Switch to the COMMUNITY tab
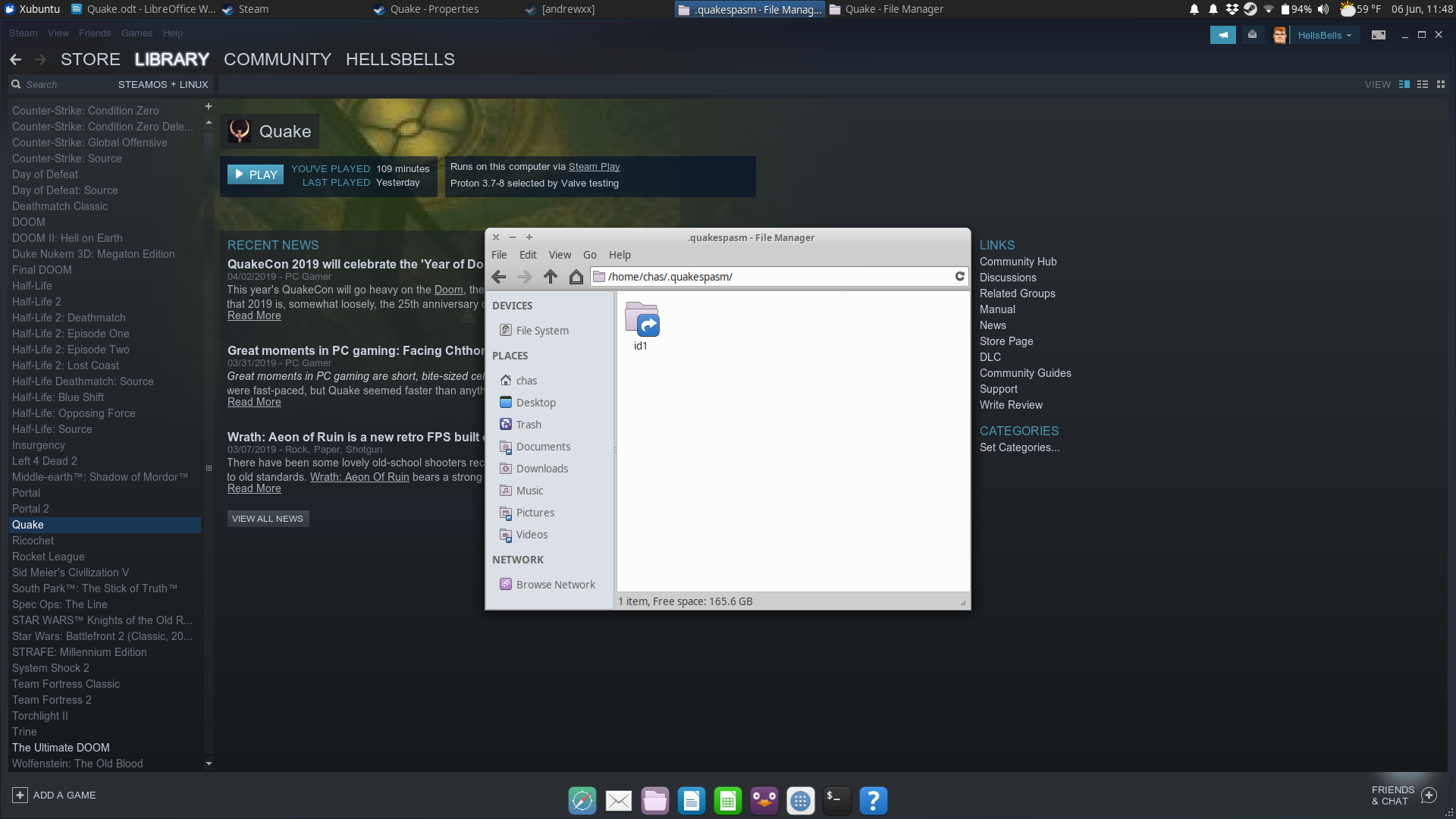The image size is (1456, 819). 277,59
